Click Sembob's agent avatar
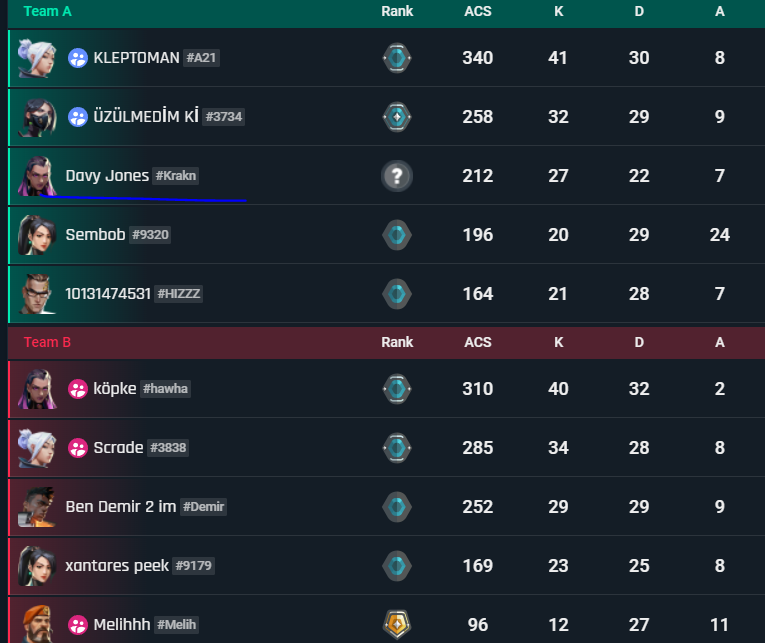Viewport: 765px width, 643px height. coord(37,235)
